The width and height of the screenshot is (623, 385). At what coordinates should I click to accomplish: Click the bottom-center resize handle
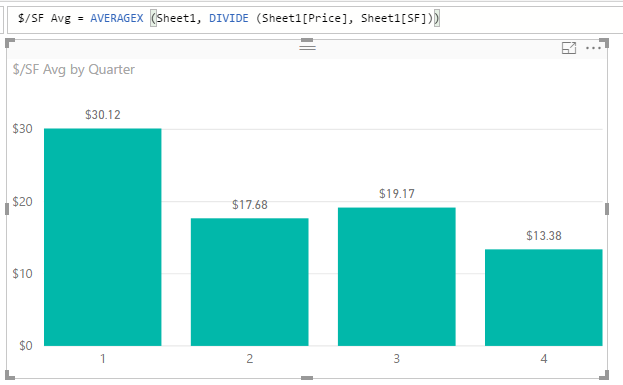pos(307,378)
